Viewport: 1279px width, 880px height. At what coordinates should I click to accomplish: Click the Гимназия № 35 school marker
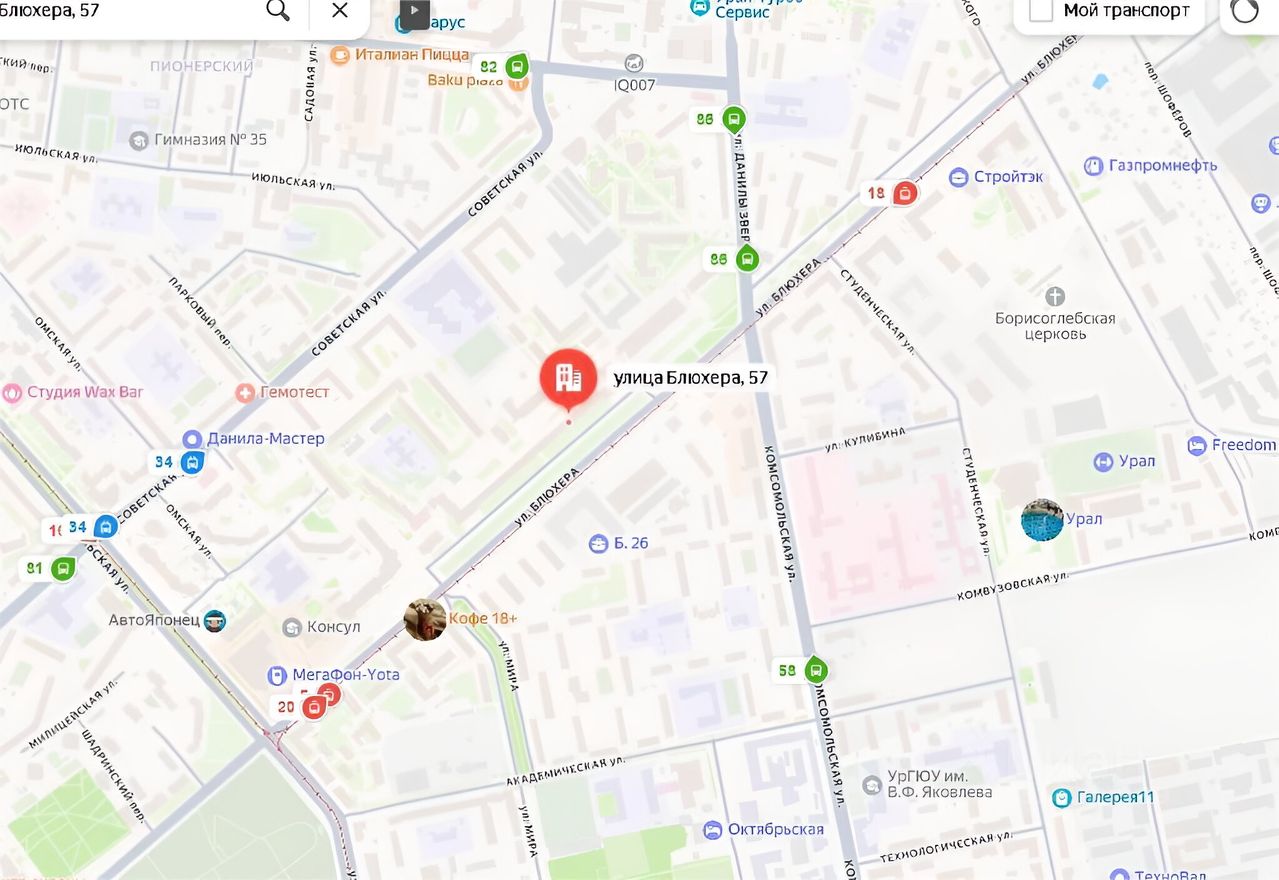(x=139, y=140)
